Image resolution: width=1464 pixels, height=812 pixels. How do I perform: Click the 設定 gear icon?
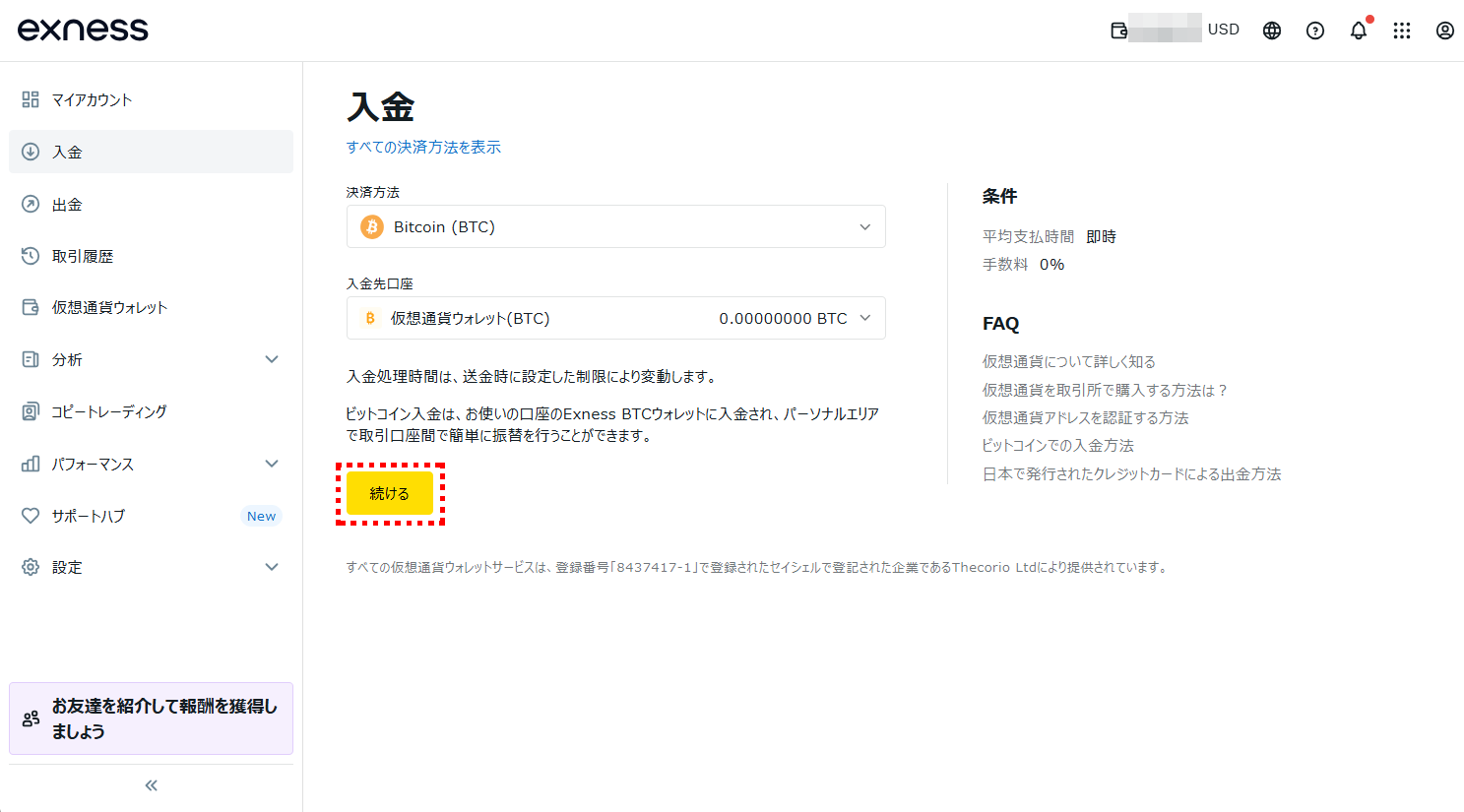coord(31,567)
